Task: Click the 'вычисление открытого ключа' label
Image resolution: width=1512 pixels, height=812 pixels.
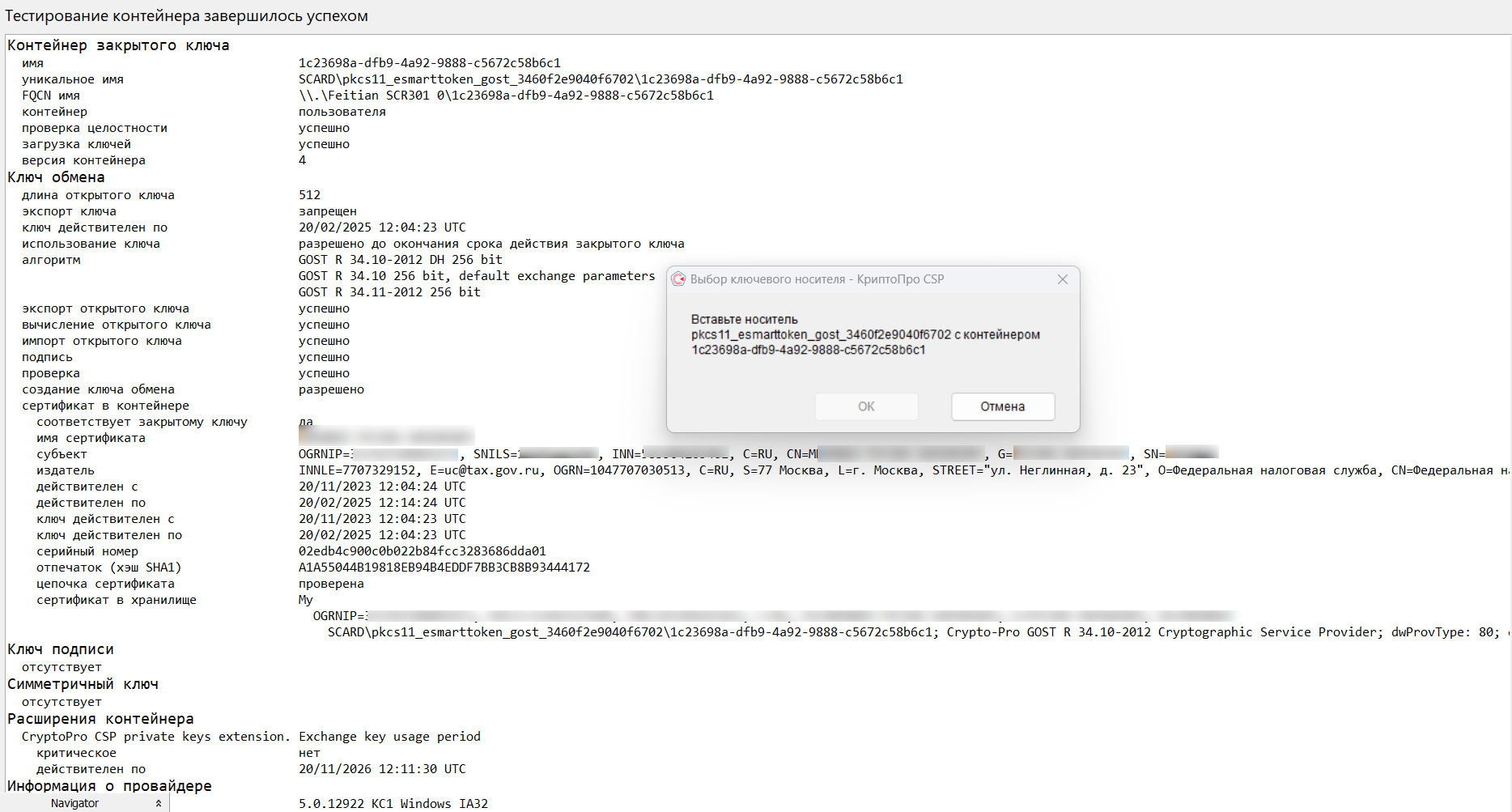Action: point(117,325)
